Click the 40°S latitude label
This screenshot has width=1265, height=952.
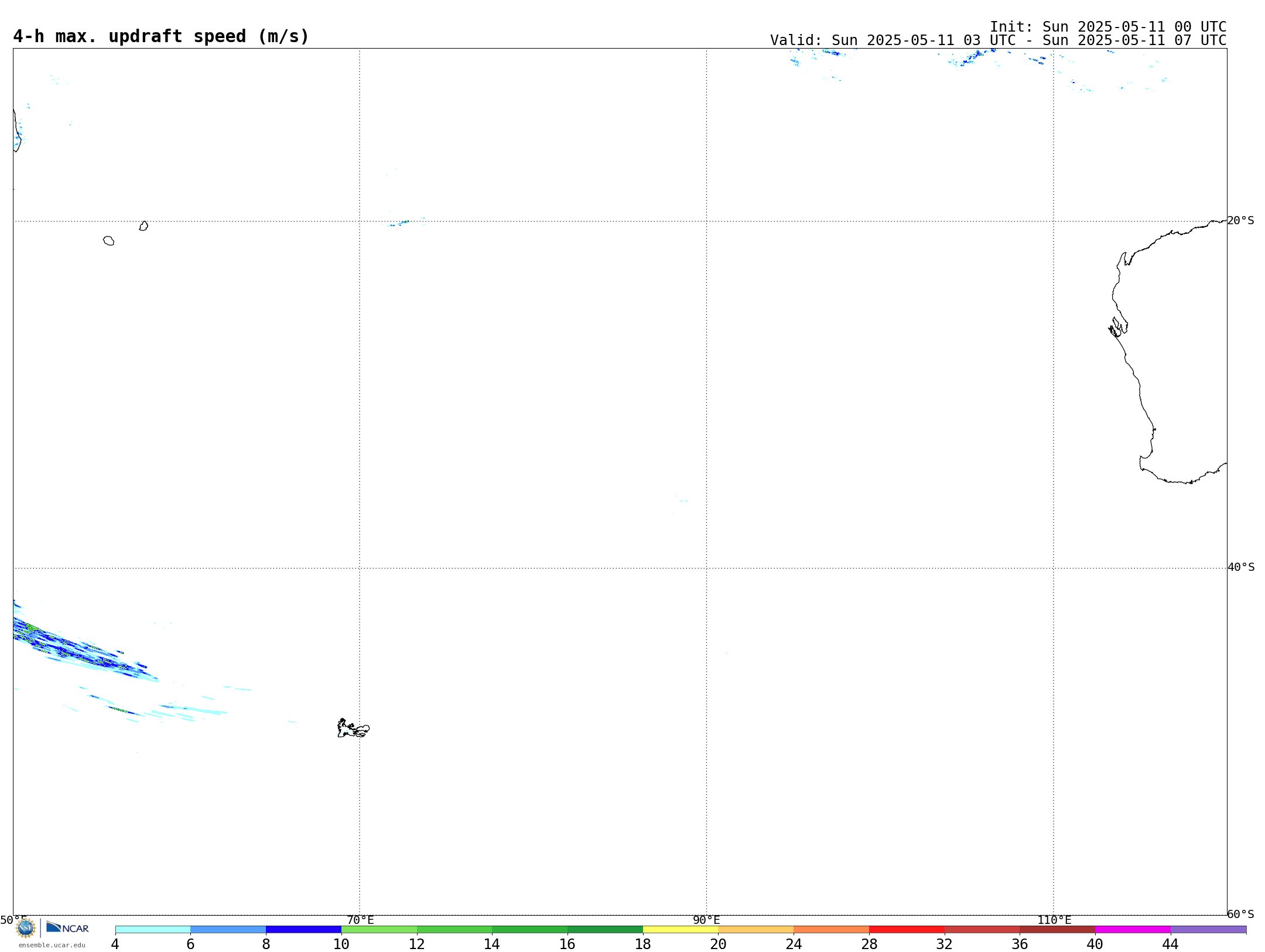[1241, 567]
